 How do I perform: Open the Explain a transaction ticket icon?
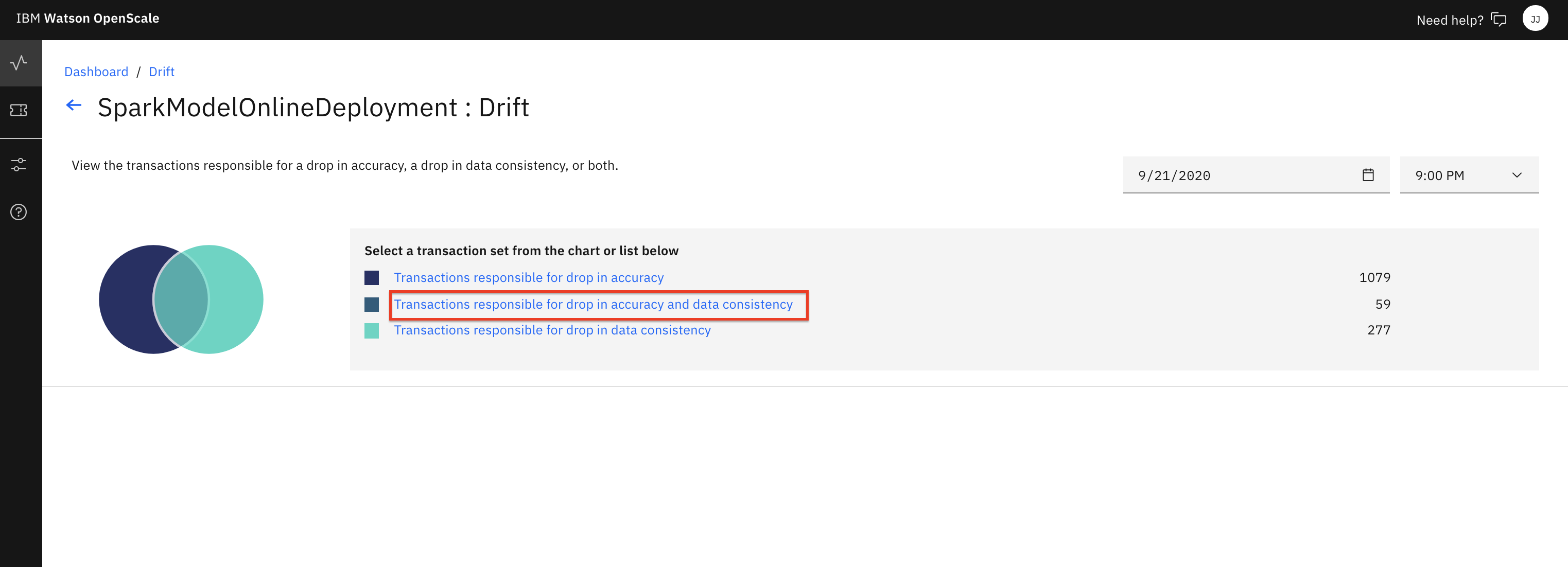click(x=20, y=111)
